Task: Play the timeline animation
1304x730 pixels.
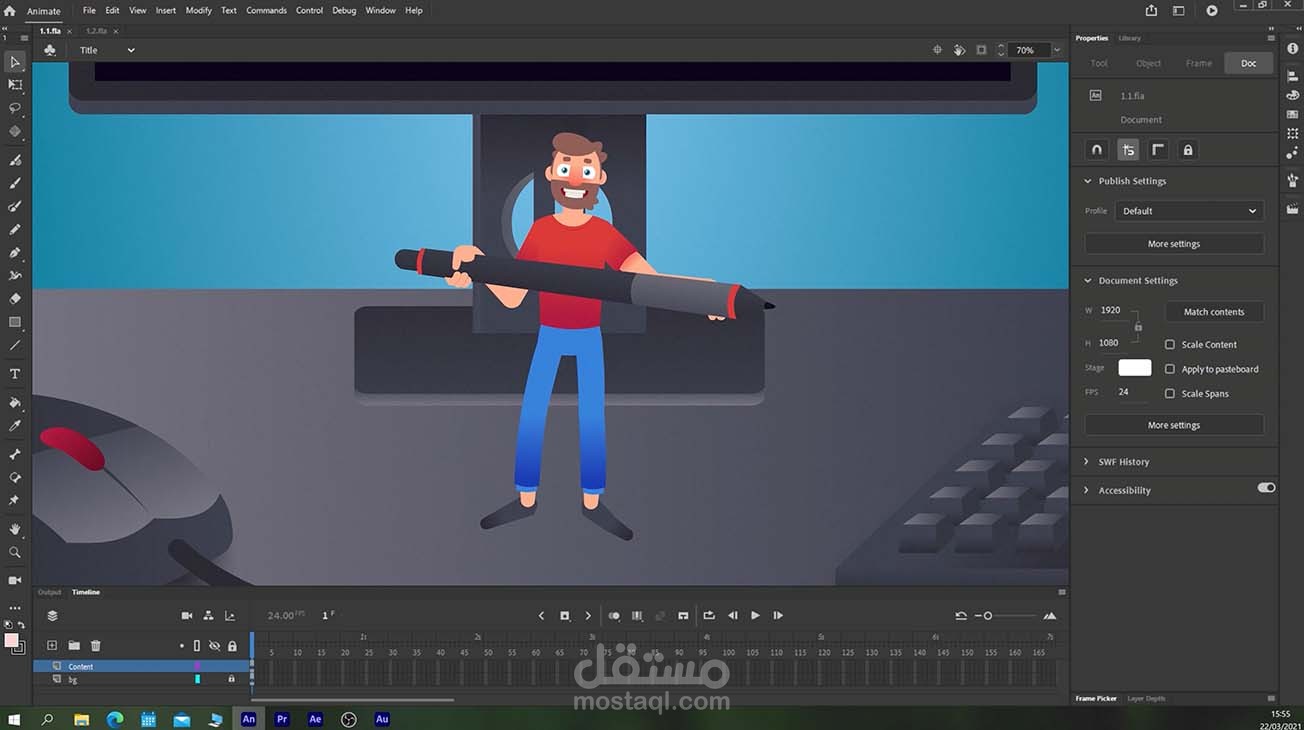Action: 755,616
